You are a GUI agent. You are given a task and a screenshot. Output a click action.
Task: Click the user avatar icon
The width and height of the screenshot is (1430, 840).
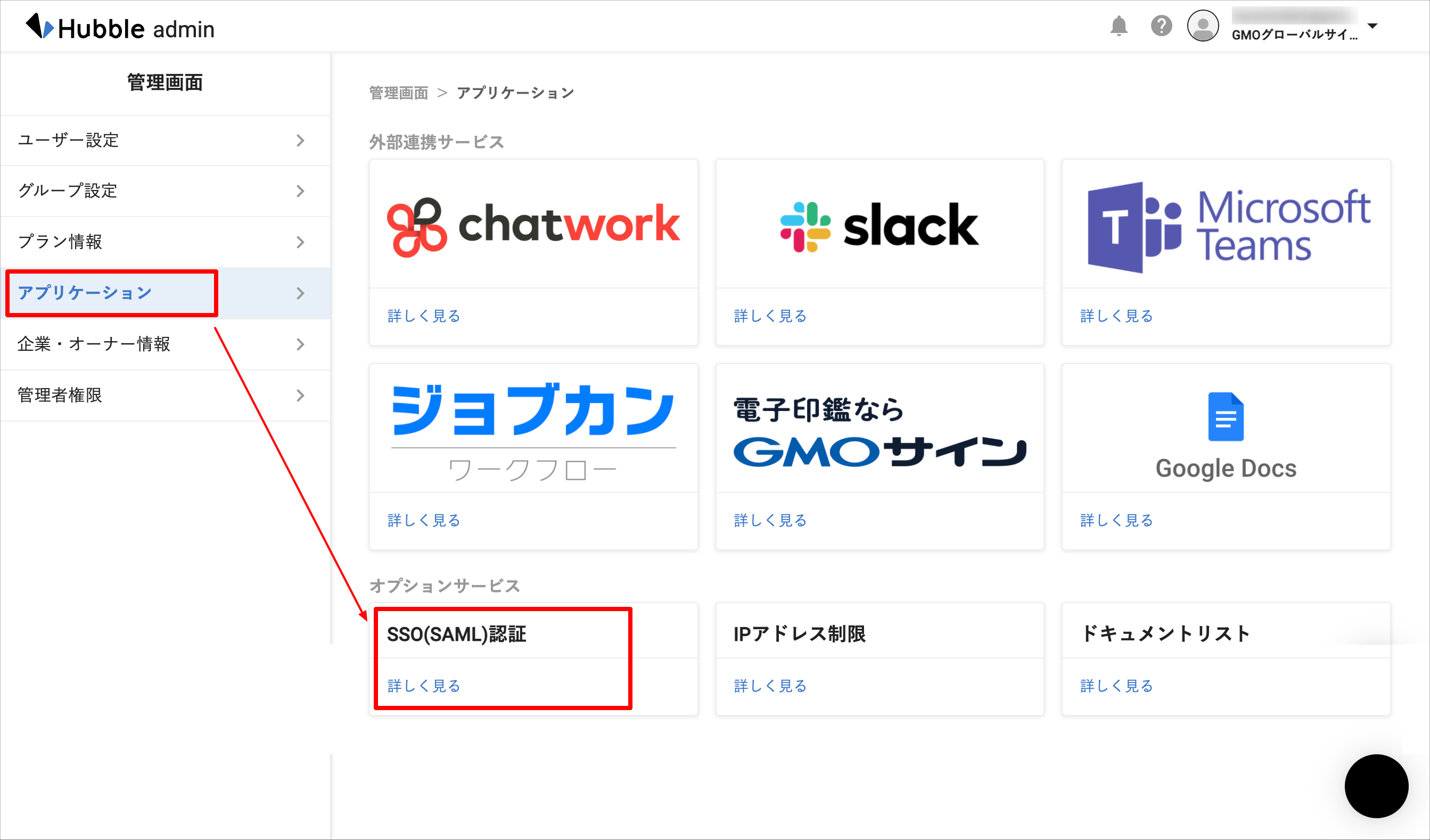[x=1203, y=26]
